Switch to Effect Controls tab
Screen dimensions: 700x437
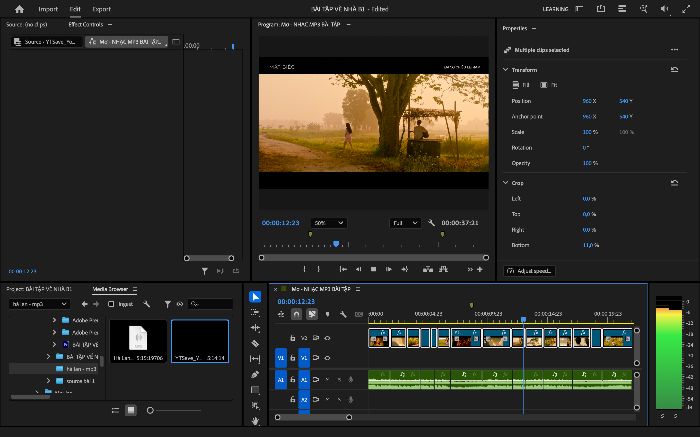[x=86, y=24]
